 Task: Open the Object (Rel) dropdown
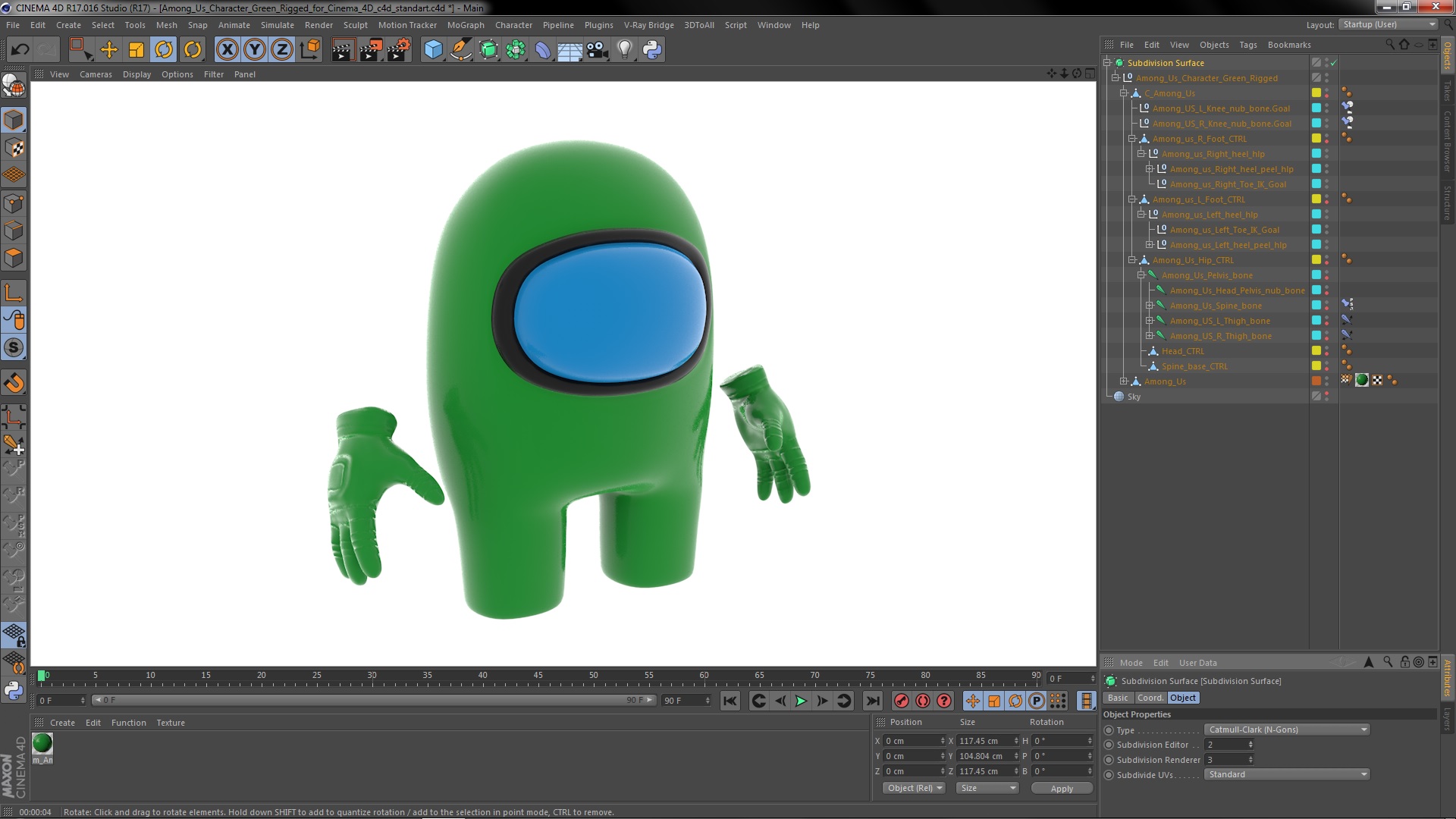915,788
